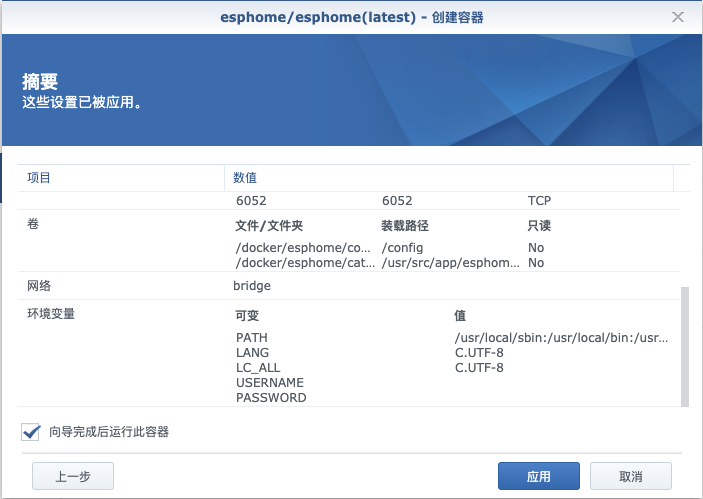The width and height of the screenshot is (703, 499).
Task: Click the 网络 row label
Action: tap(39, 286)
